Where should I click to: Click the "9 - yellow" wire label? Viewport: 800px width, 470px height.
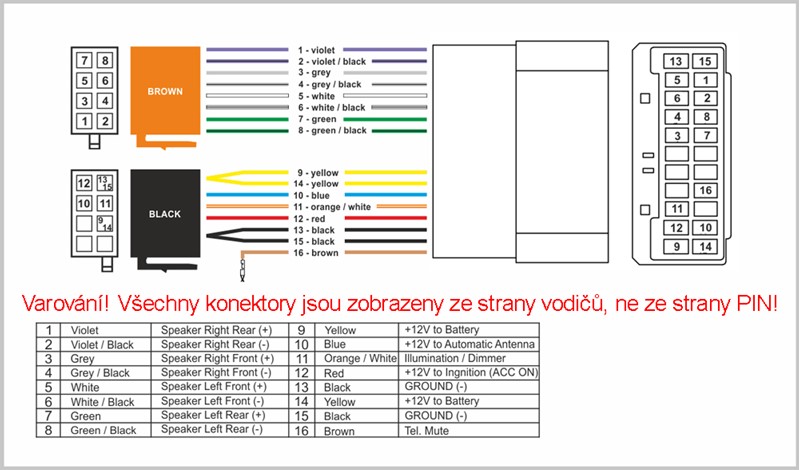tap(317, 171)
